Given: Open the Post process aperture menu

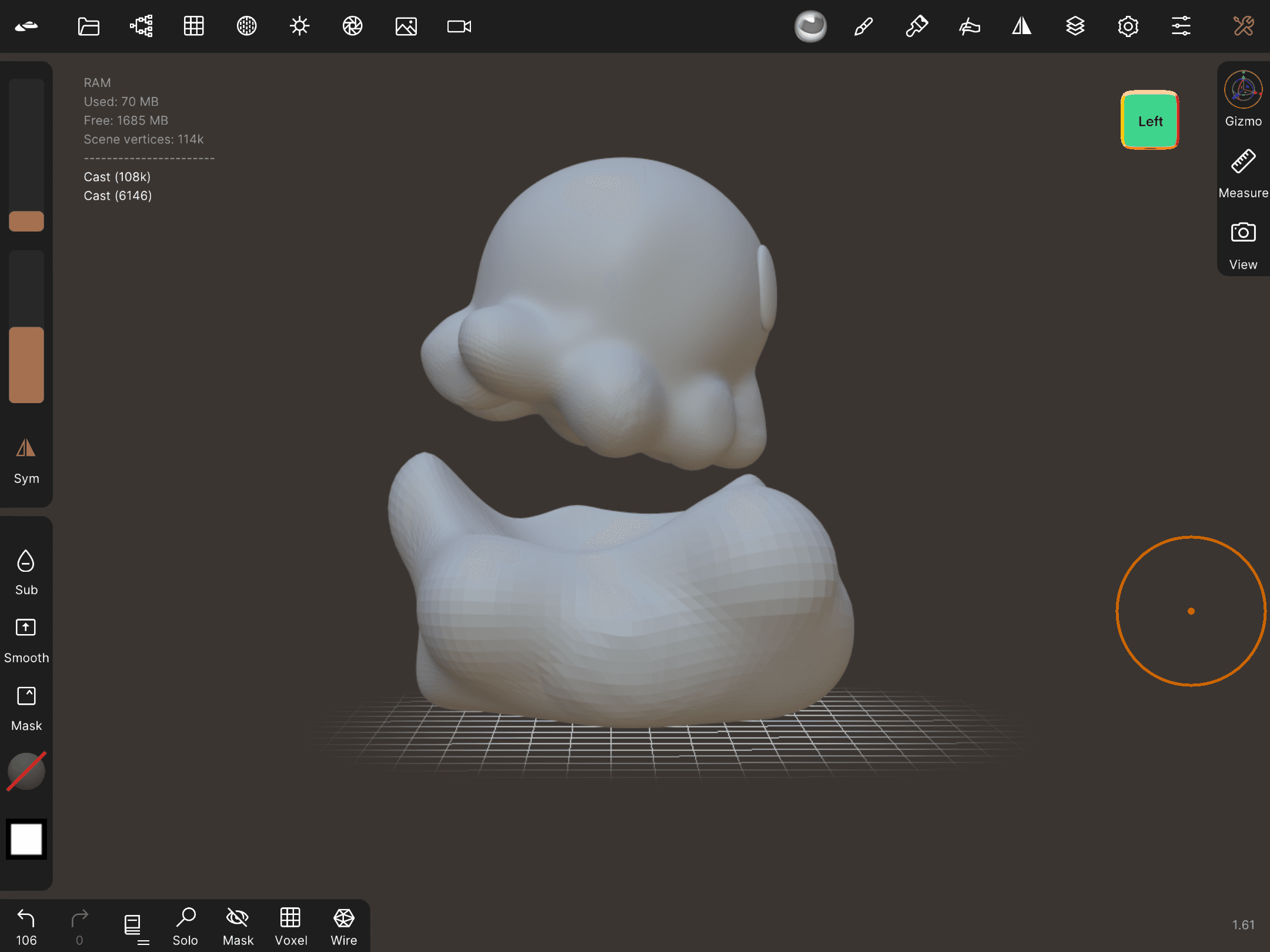Looking at the screenshot, I should click(352, 26).
